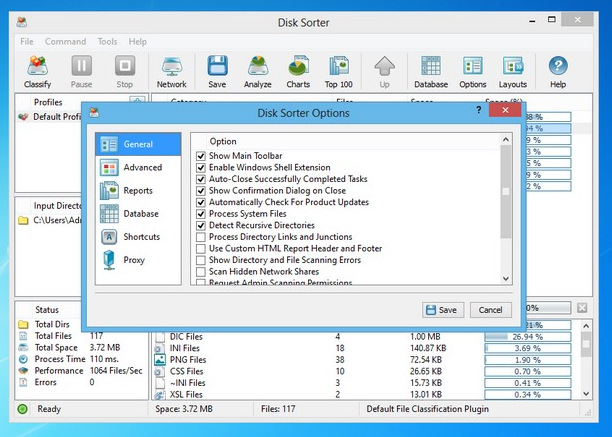Open the Database toolbar icon

coord(431,71)
